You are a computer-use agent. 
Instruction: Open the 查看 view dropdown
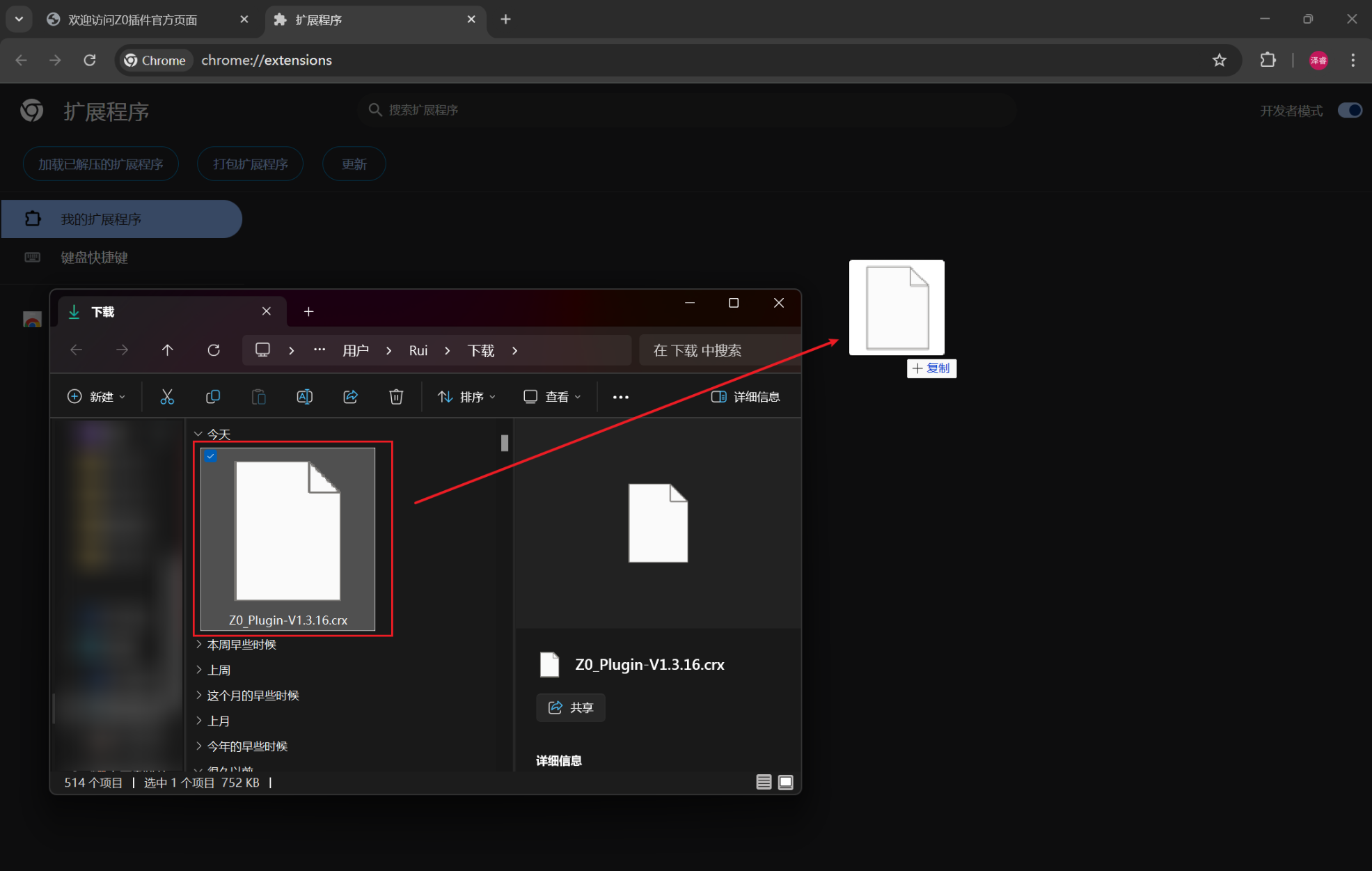click(x=551, y=397)
